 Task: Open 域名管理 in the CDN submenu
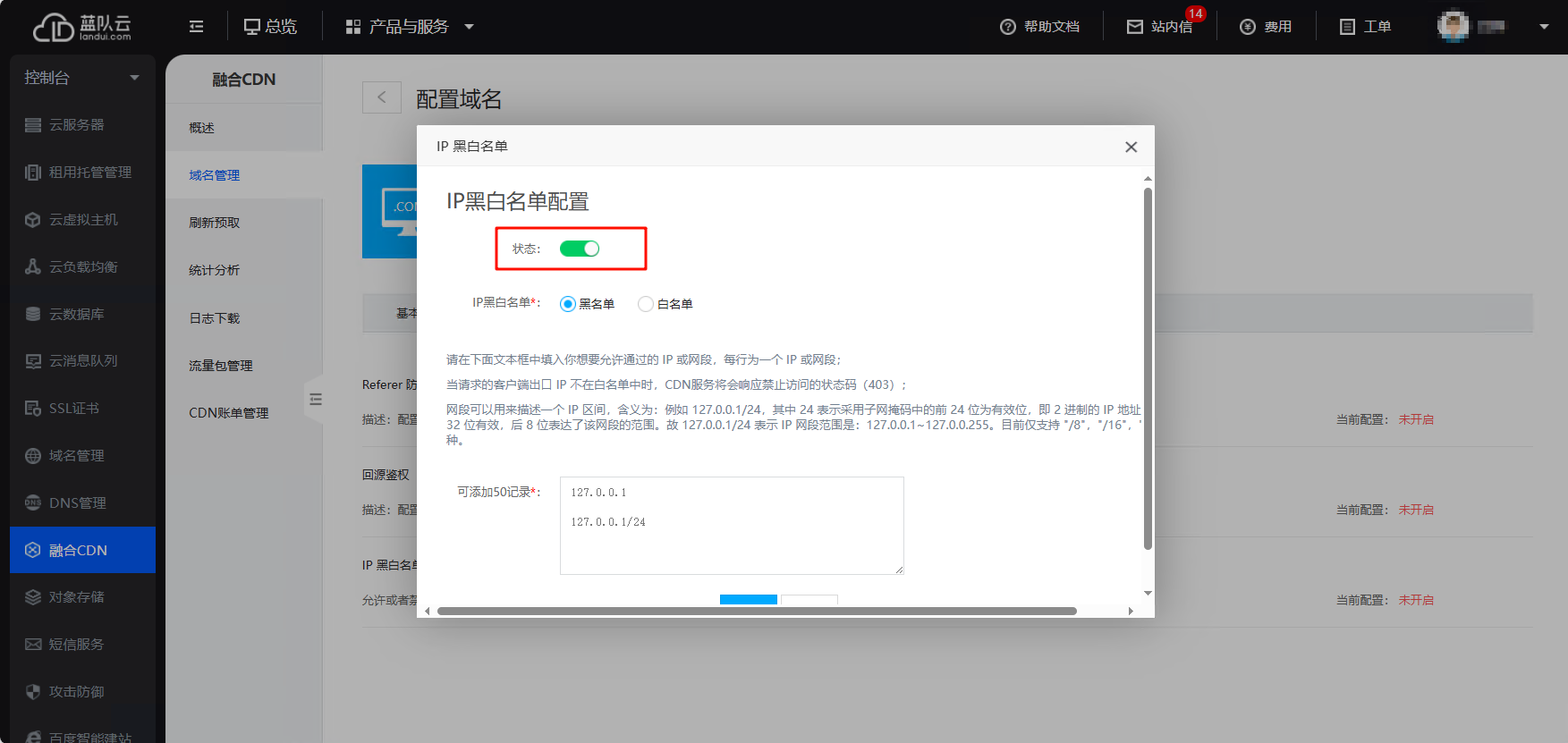coord(243,175)
